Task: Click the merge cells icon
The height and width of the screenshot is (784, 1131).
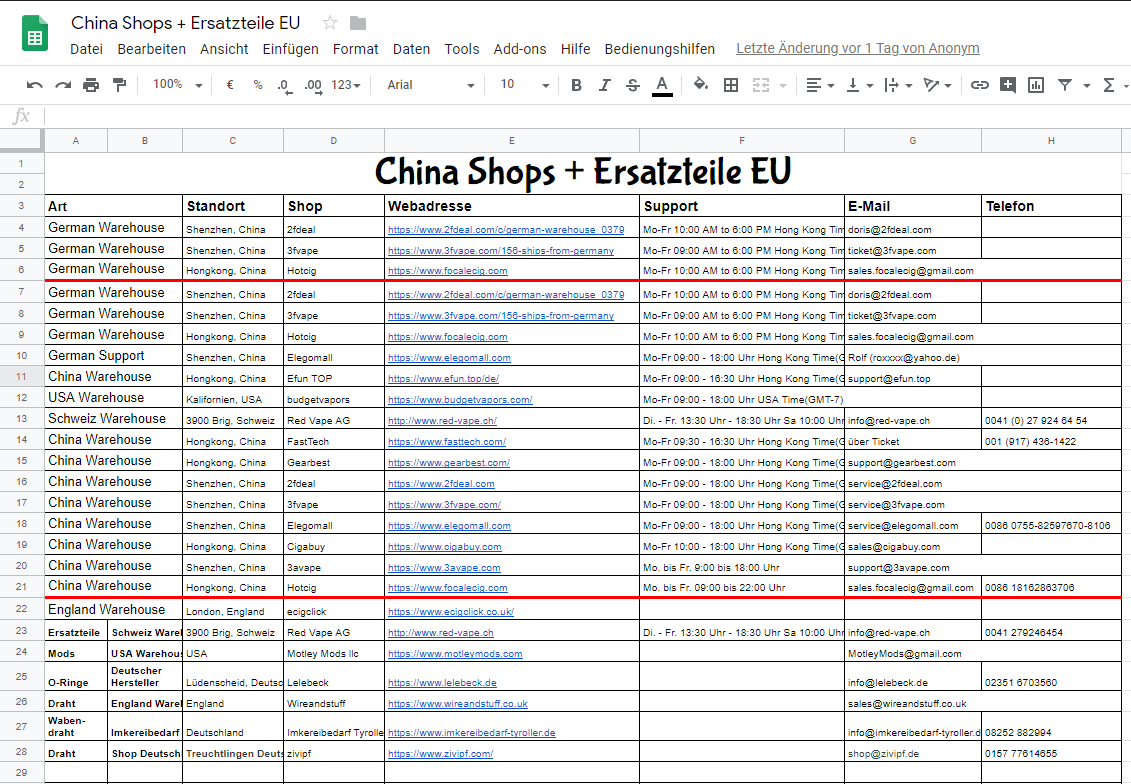Action: (761, 85)
